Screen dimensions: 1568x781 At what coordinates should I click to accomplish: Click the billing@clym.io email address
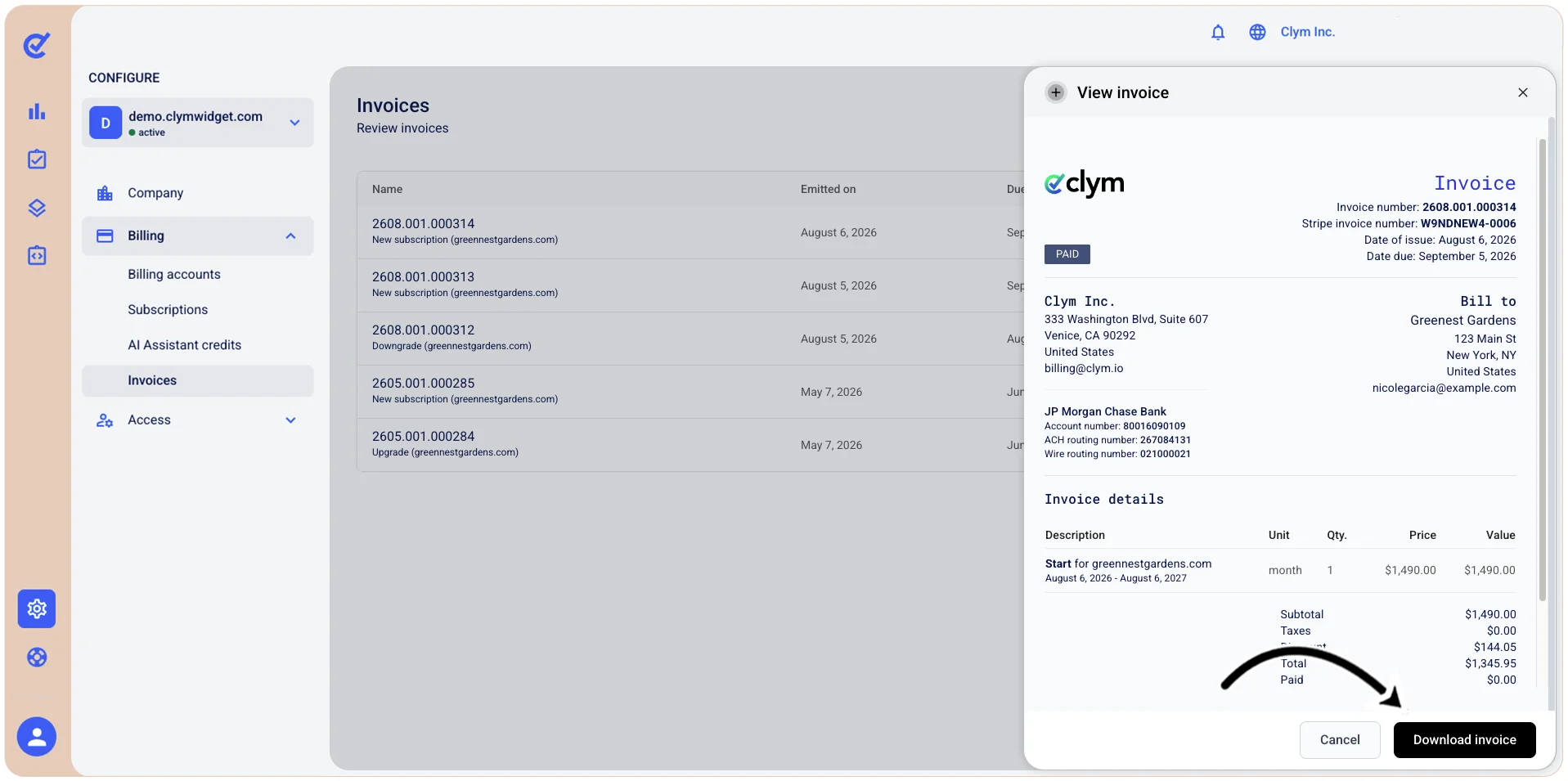(x=1084, y=368)
